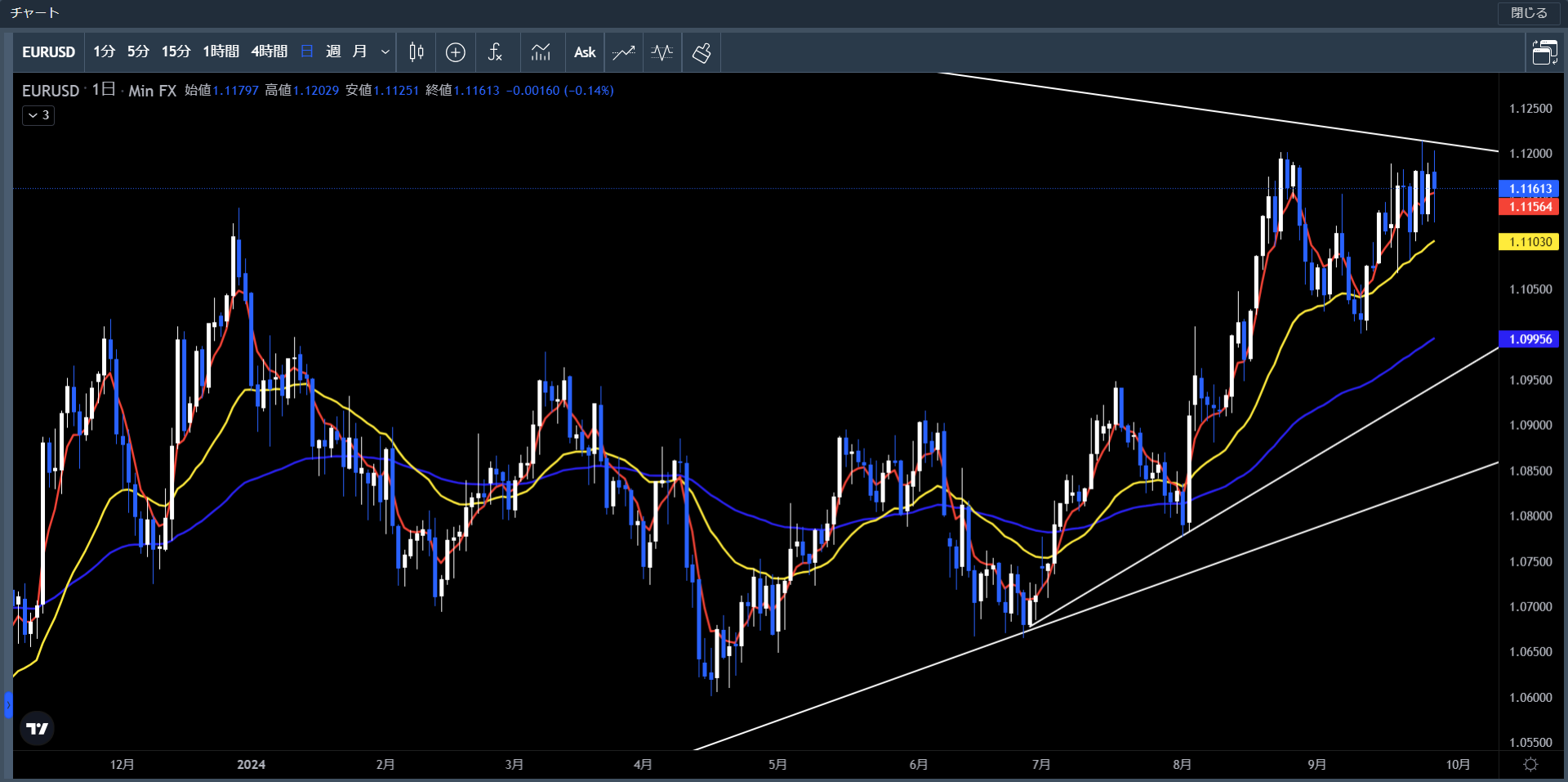Select the 週 weekly timeframe
Image resolution: width=1568 pixels, height=782 pixels.
pos(333,51)
